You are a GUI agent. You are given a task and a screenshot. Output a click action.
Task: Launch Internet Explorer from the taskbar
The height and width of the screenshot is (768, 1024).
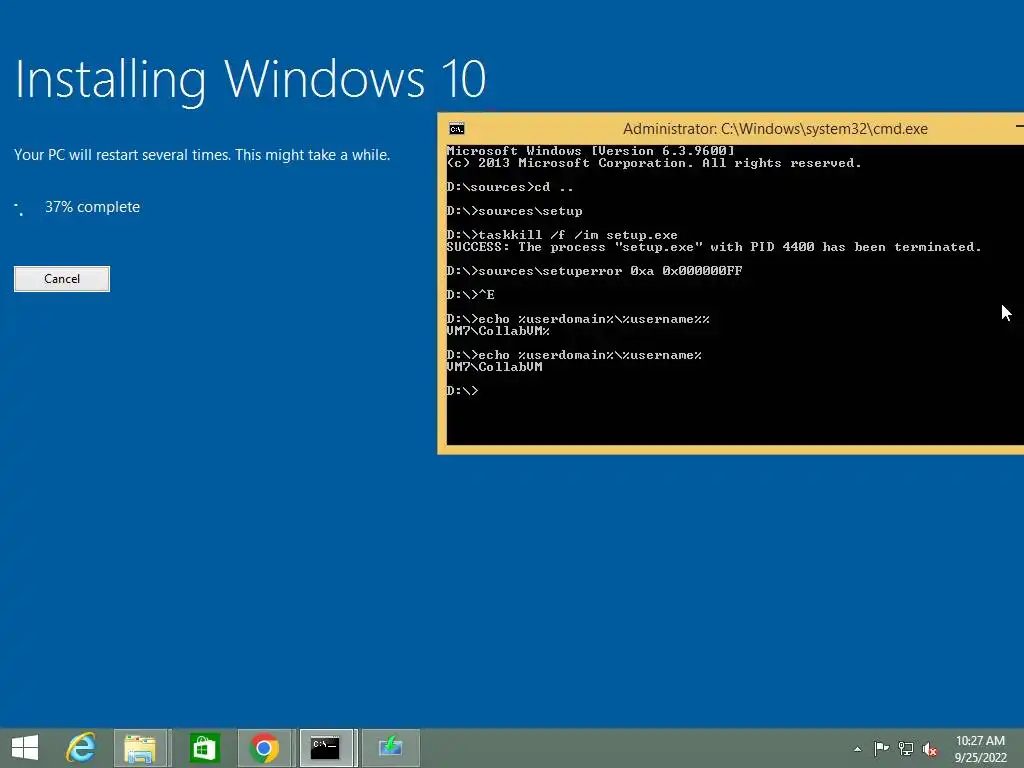coord(80,748)
